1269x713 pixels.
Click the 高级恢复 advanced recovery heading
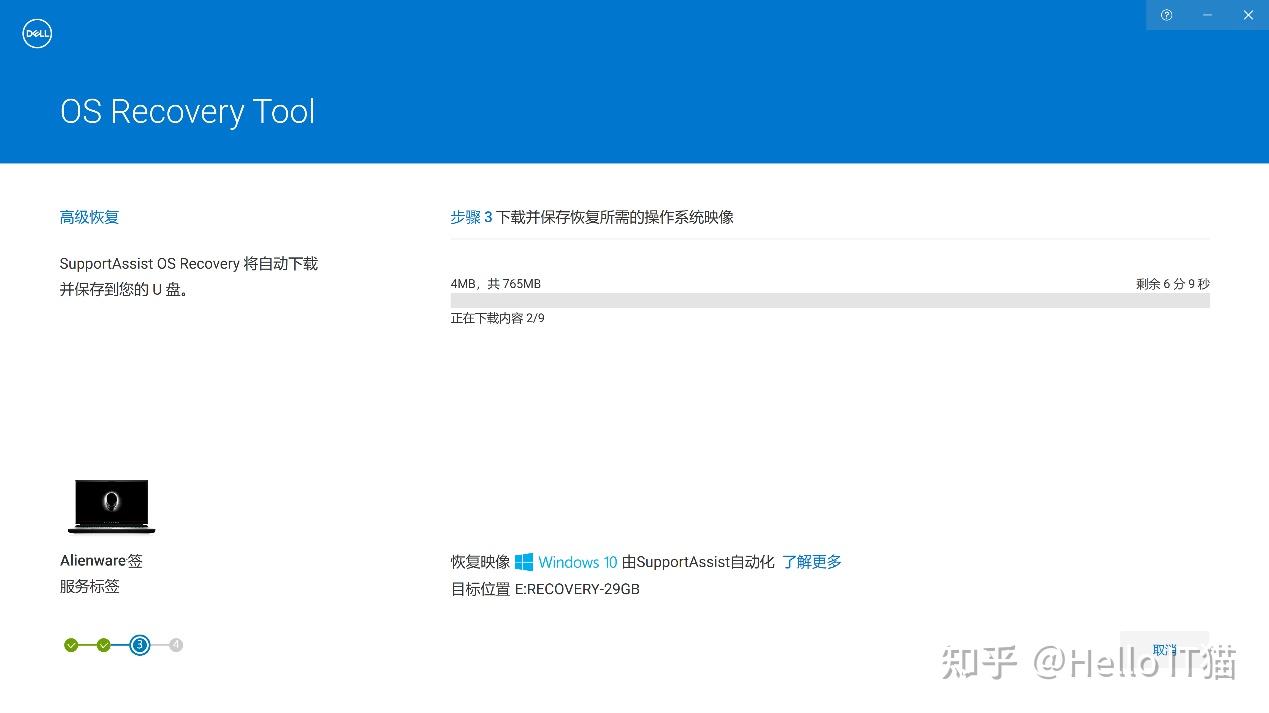tap(88, 216)
